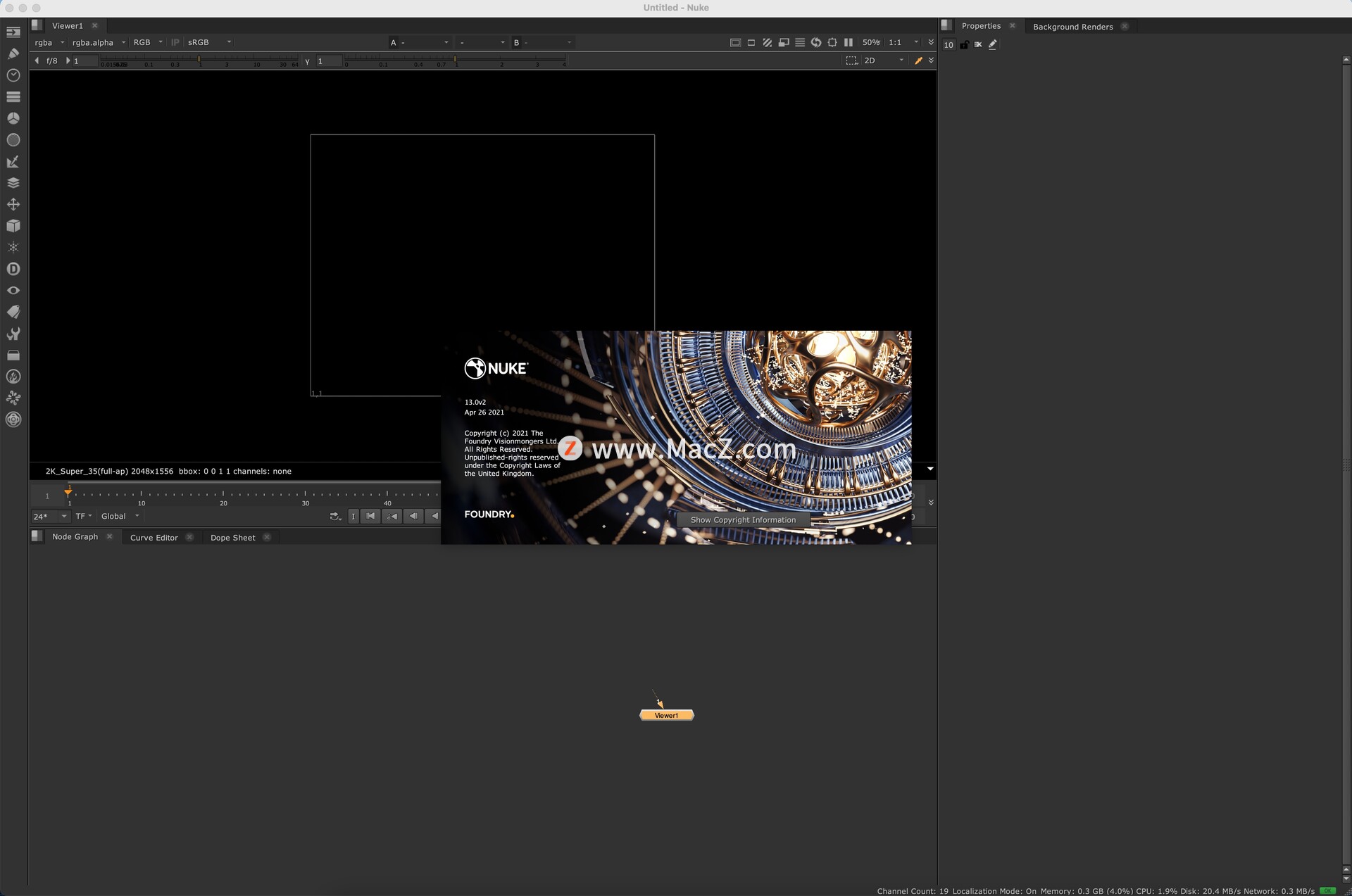Open the Other nodes menu
The height and width of the screenshot is (896, 1352).
(x=13, y=355)
